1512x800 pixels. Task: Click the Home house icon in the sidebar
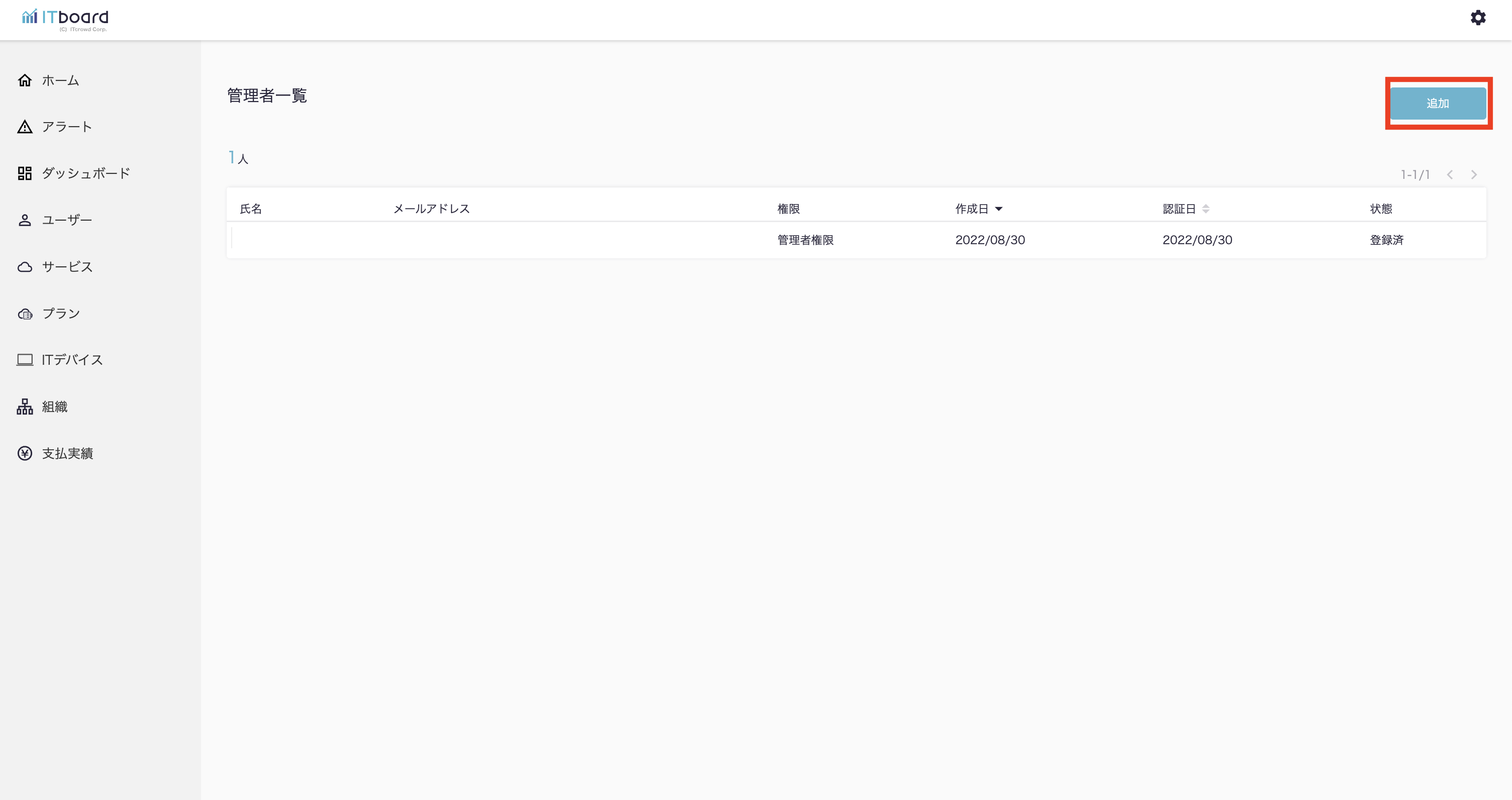[x=25, y=80]
